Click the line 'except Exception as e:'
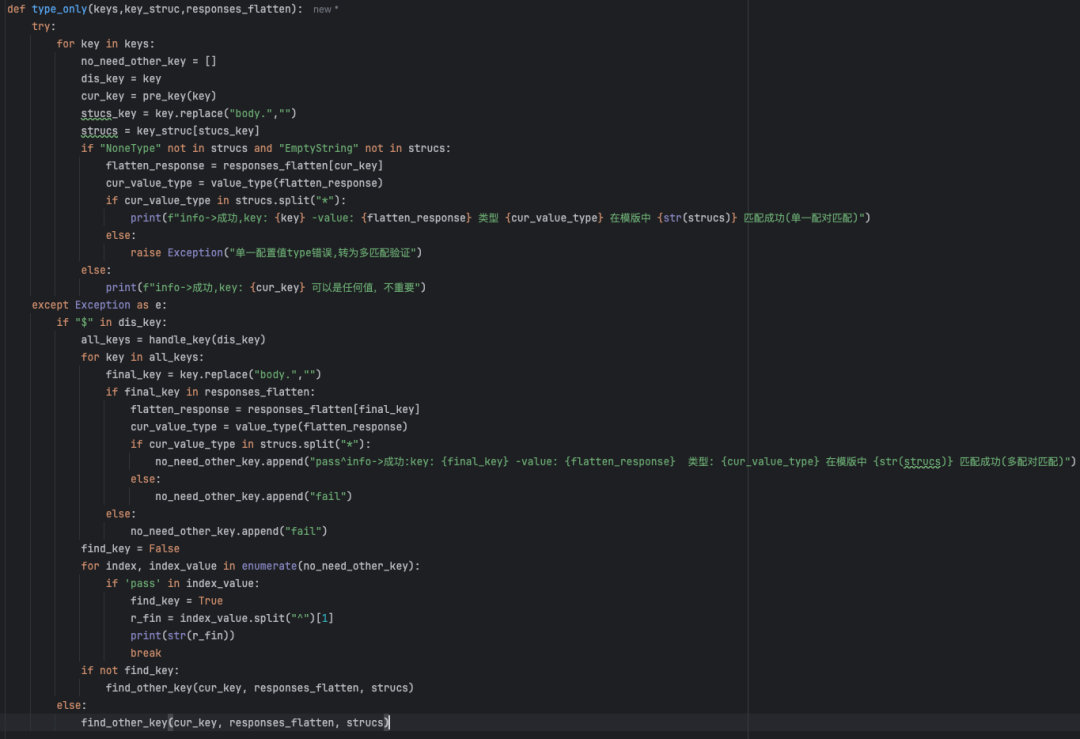Screen dimensions: 1080x739 [x=99, y=305]
